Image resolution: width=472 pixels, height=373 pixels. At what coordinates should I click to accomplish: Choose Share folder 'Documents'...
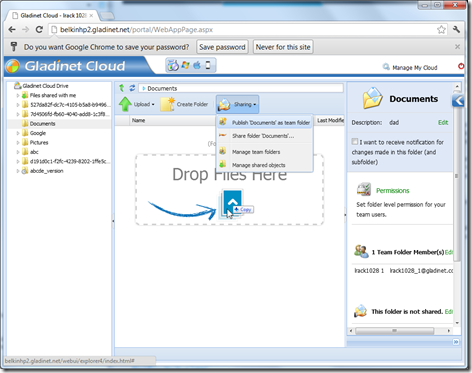point(265,136)
